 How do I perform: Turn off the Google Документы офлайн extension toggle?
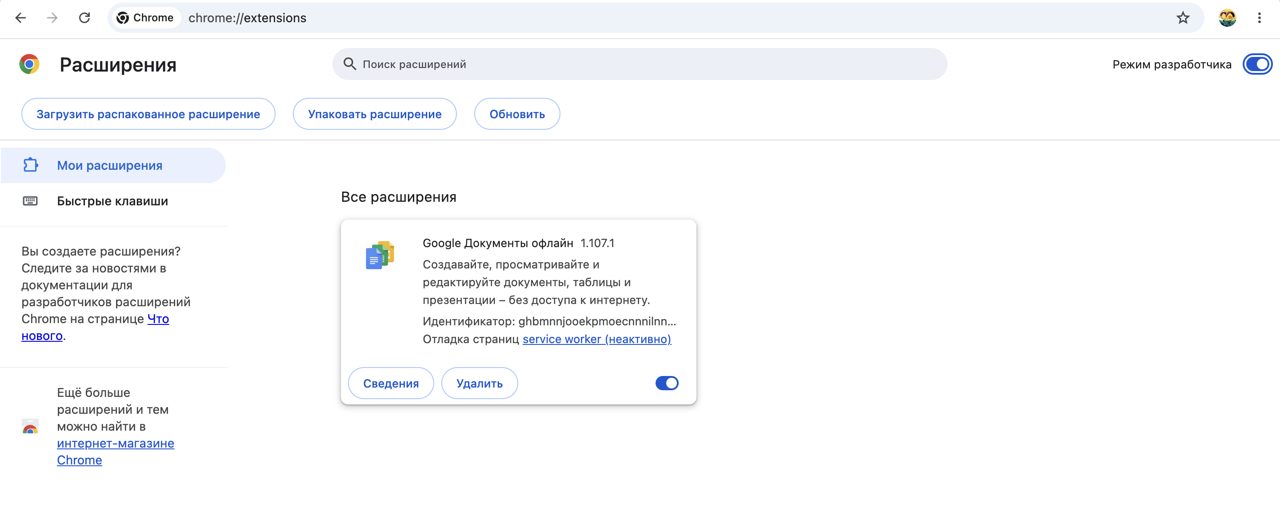click(667, 383)
